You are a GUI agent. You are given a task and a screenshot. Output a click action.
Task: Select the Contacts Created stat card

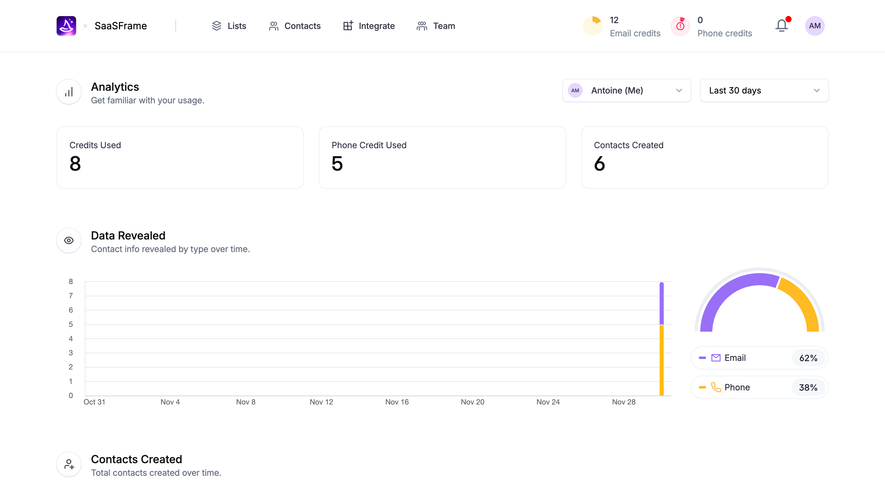pos(705,157)
